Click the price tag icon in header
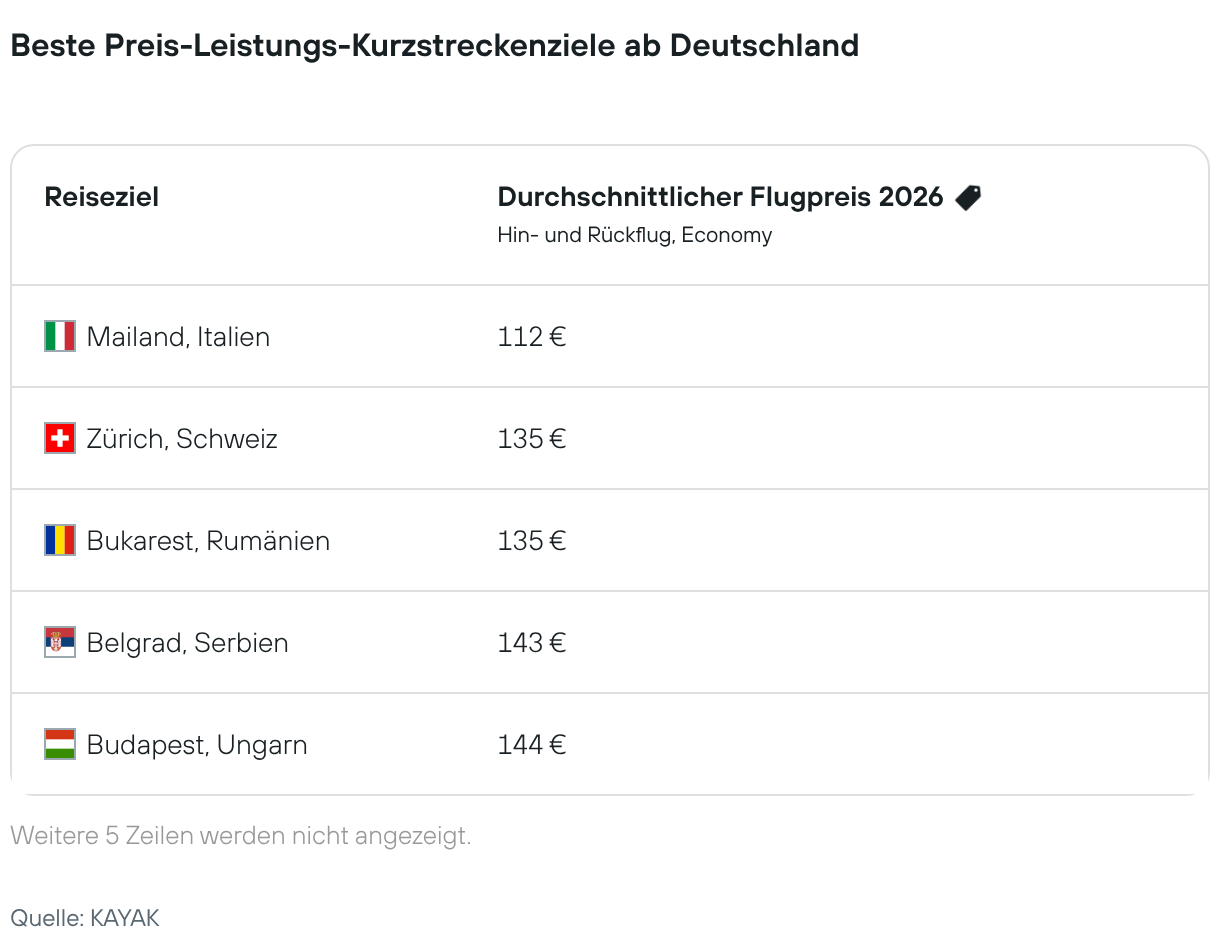 pyautogui.click(x=967, y=198)
